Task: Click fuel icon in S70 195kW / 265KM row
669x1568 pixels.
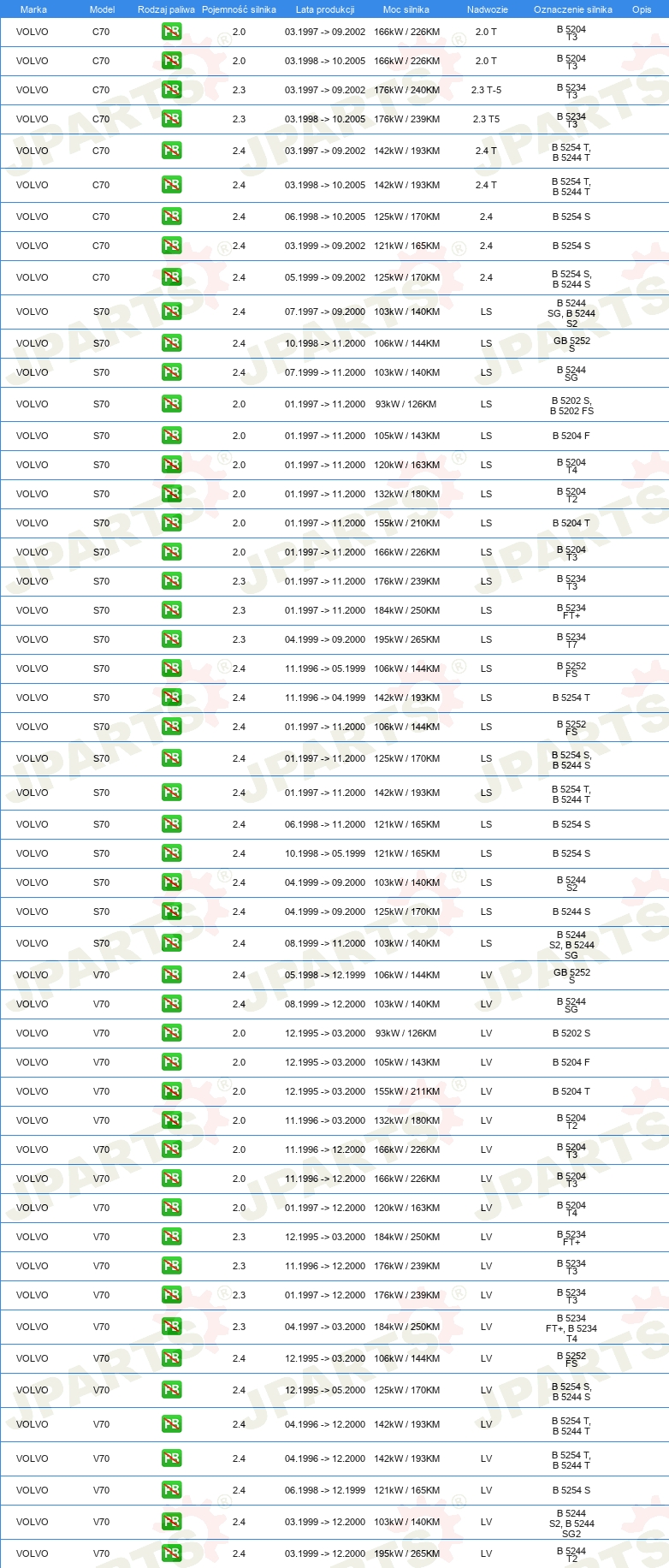Action: 172,639
